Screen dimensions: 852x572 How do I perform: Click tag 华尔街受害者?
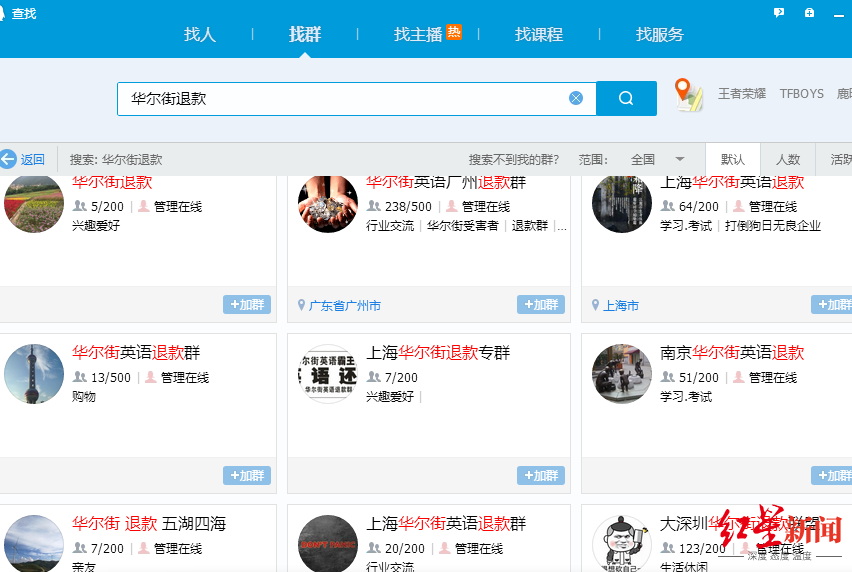(462, 225)
